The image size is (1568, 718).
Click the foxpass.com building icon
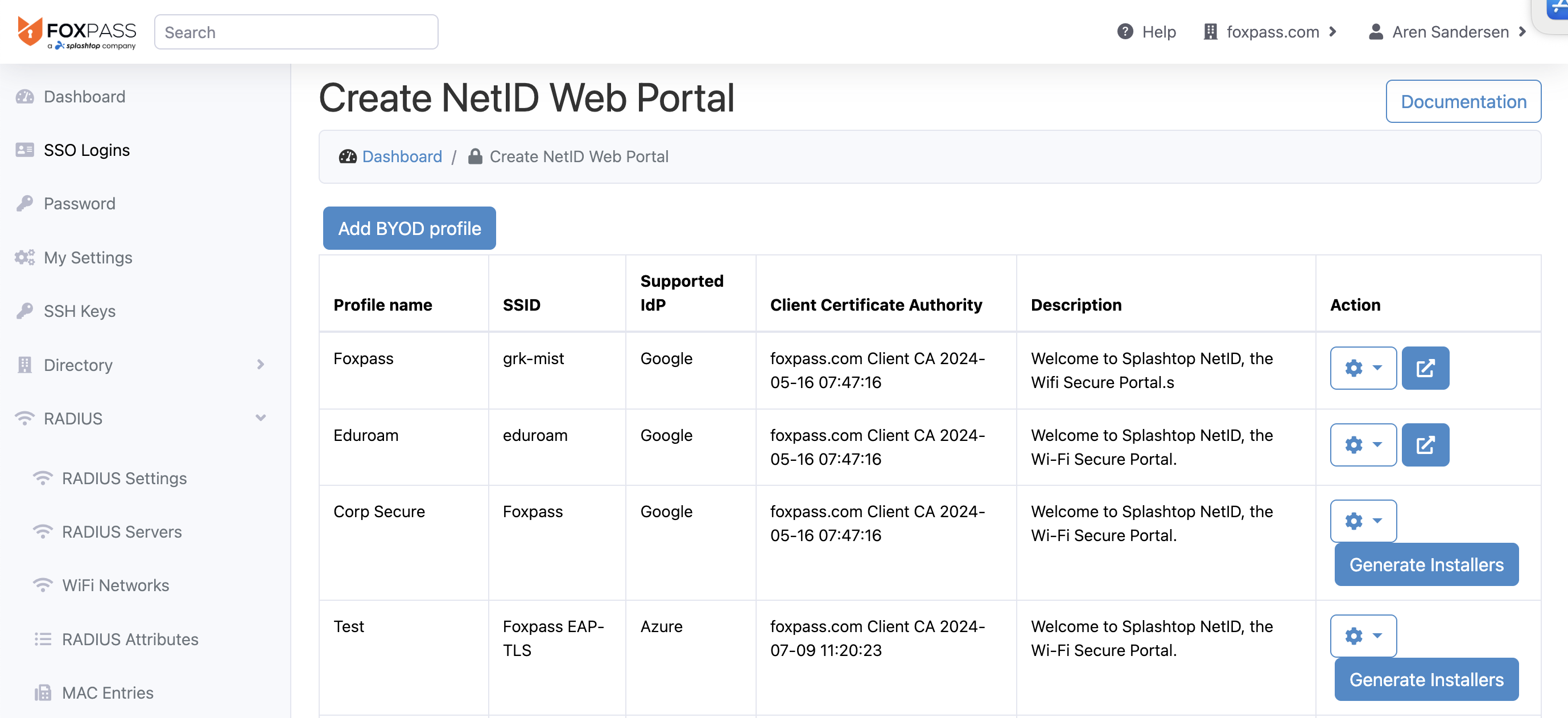[x=1210, y=32]
